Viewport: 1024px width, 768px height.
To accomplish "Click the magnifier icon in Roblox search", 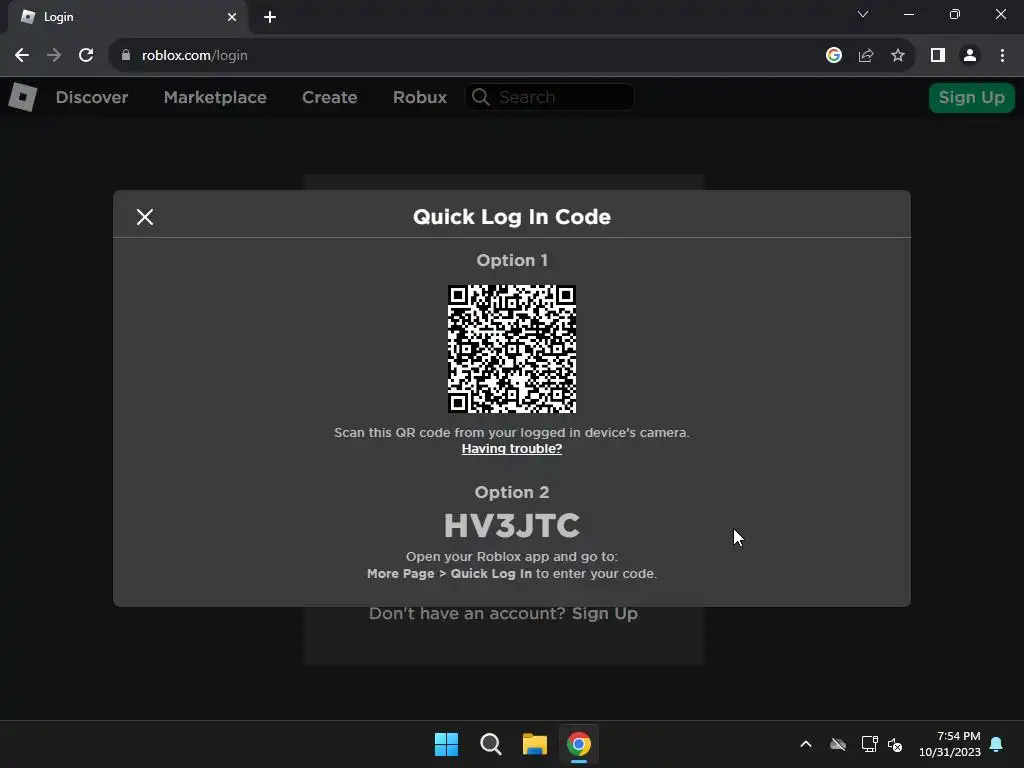I will [481, 97].
